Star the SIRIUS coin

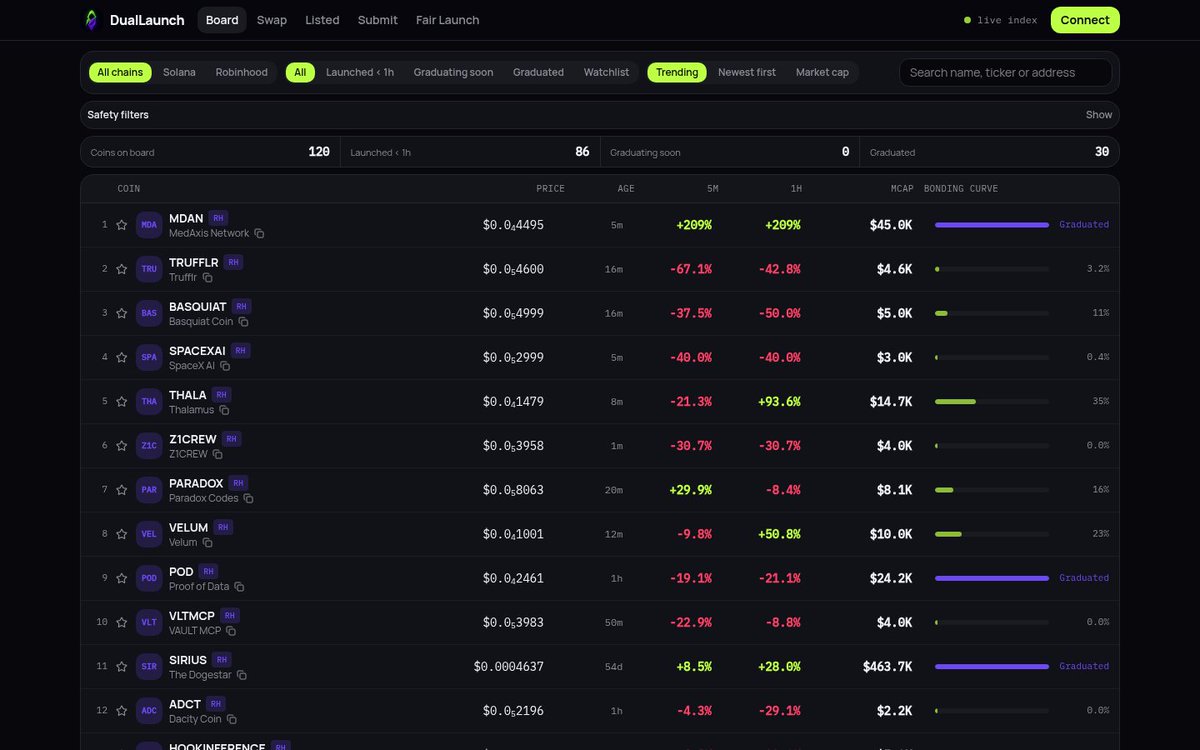coord(121,666)
